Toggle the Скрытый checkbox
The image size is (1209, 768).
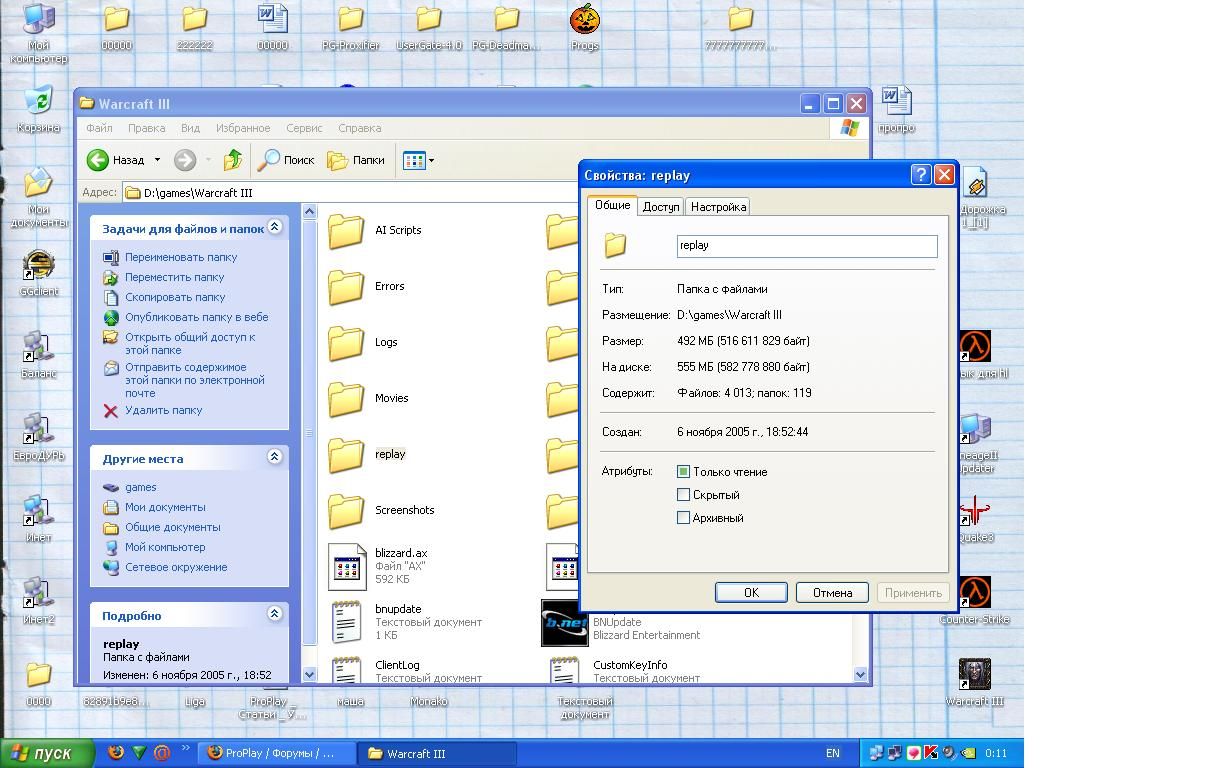[x=684, y=495]
